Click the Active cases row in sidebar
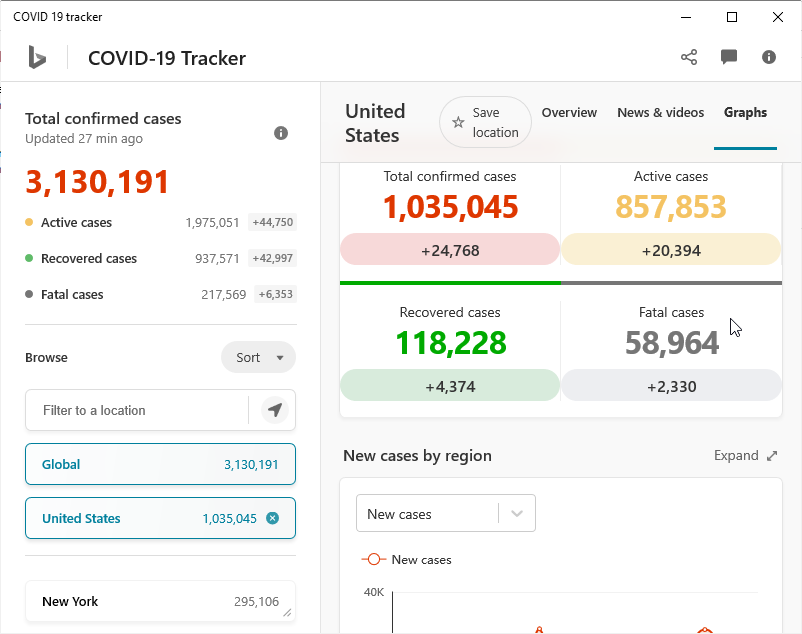Viewport: 802px width, 634px height. click(161, 222)
